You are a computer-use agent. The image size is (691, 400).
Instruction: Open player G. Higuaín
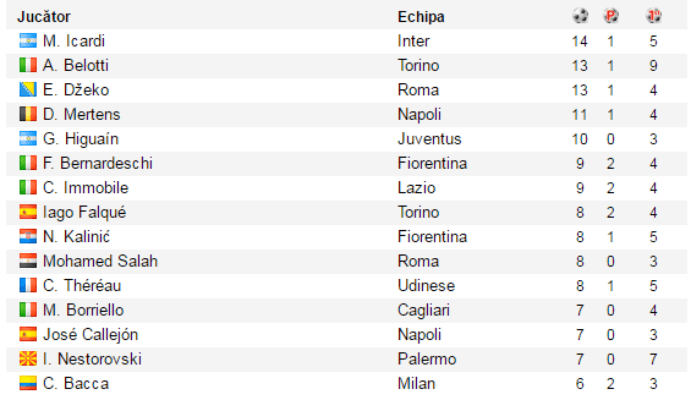[81, 139]
